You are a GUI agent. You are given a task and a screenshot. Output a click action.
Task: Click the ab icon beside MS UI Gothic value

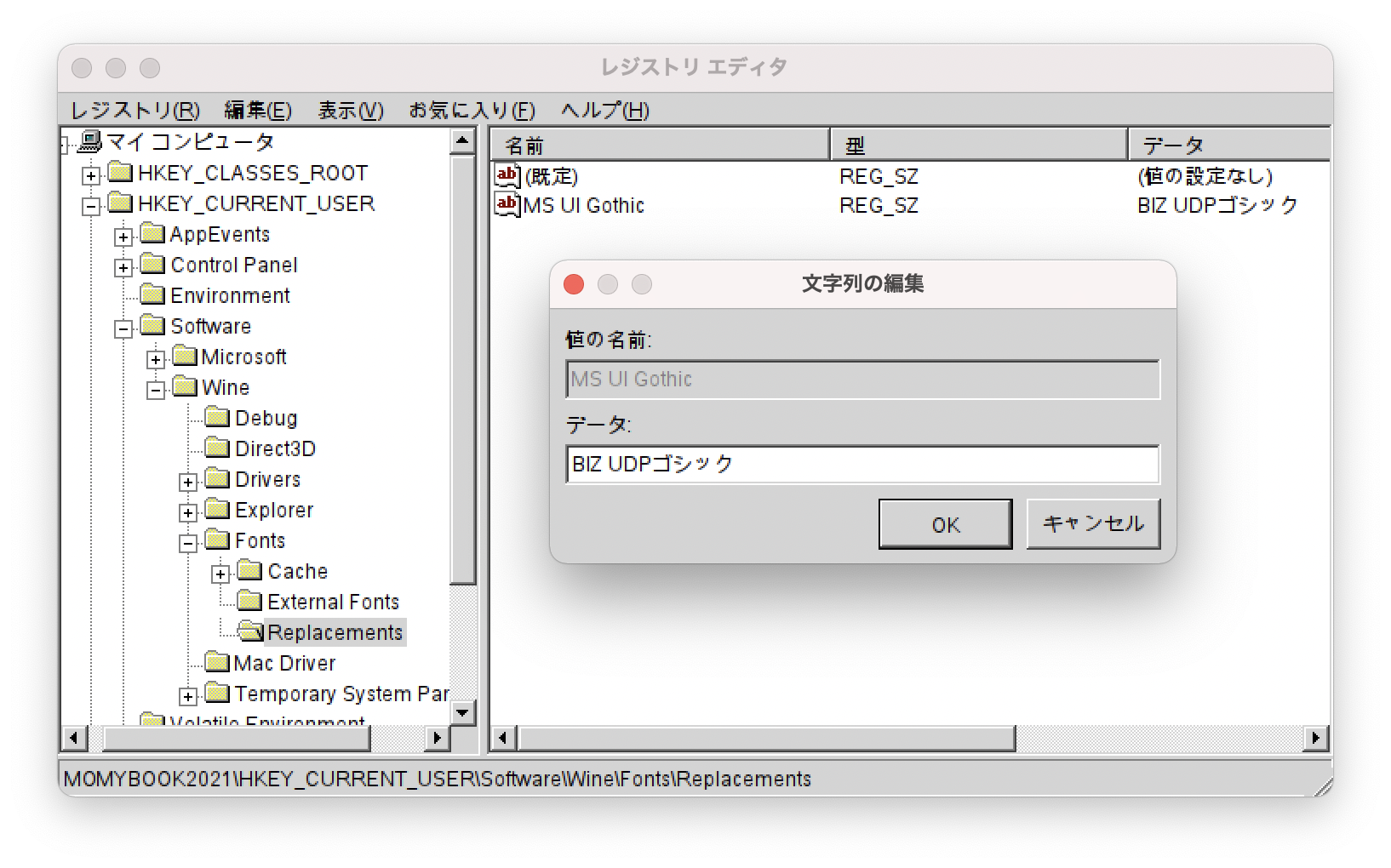[506, 204]
